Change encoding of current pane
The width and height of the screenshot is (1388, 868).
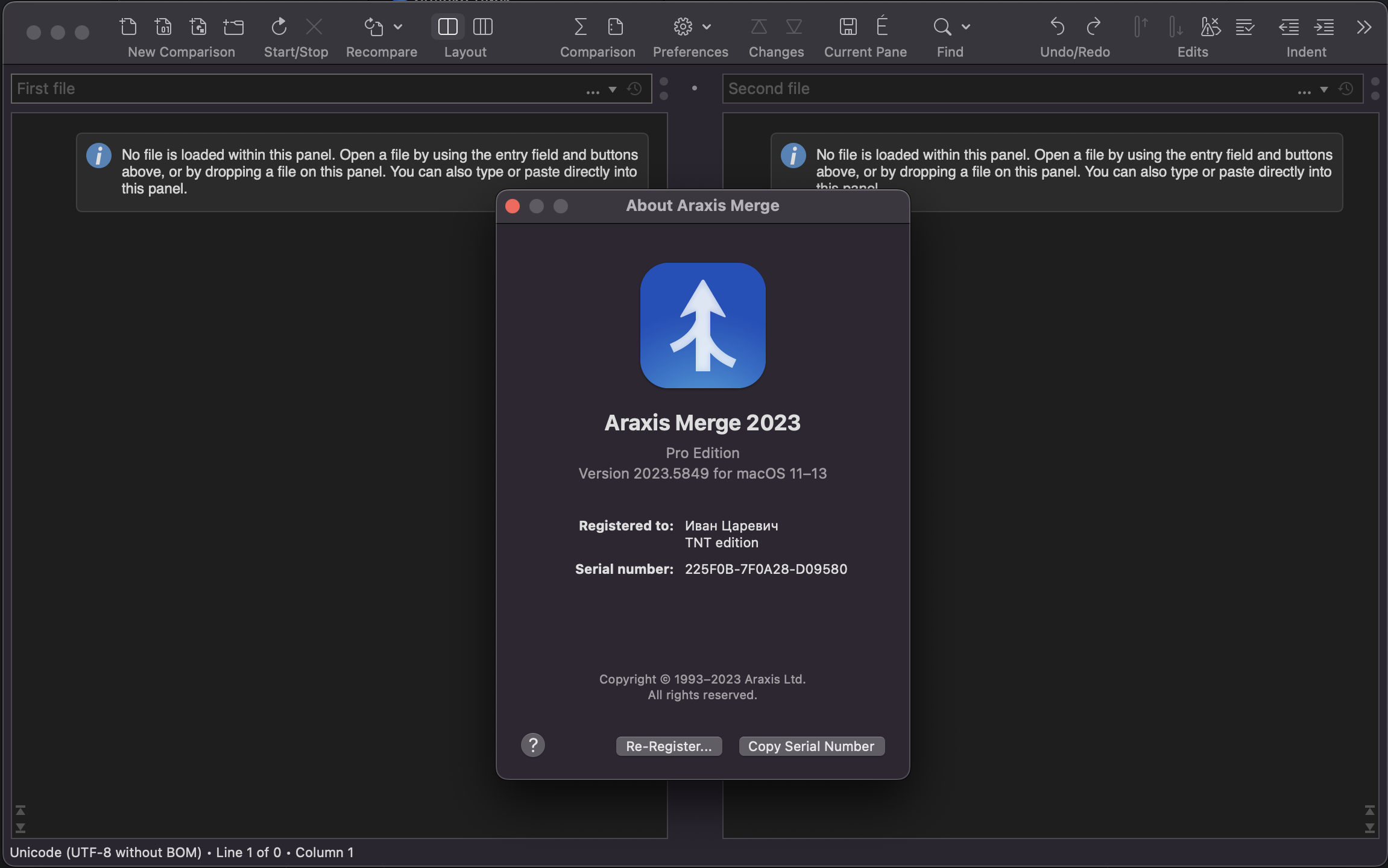(x=882, y=25)
